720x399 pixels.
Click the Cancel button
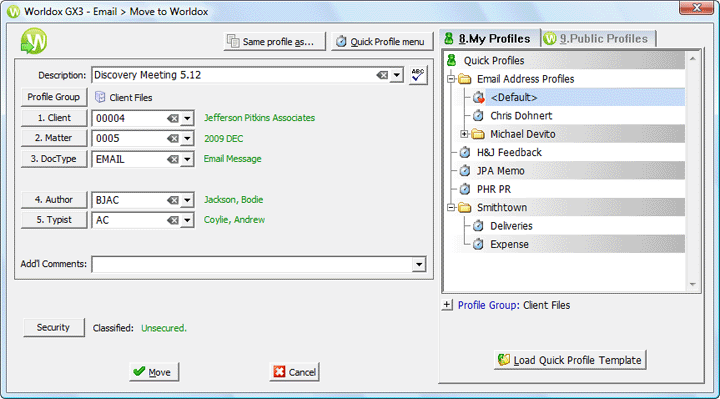[294, 372]
